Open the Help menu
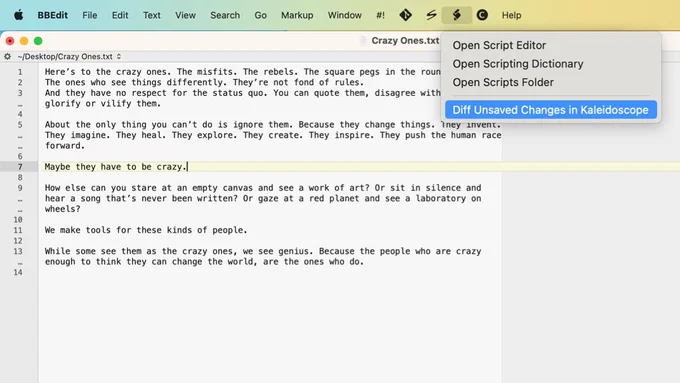The width and height of the screenshot is (680, 383). click(x=511, y=15)
